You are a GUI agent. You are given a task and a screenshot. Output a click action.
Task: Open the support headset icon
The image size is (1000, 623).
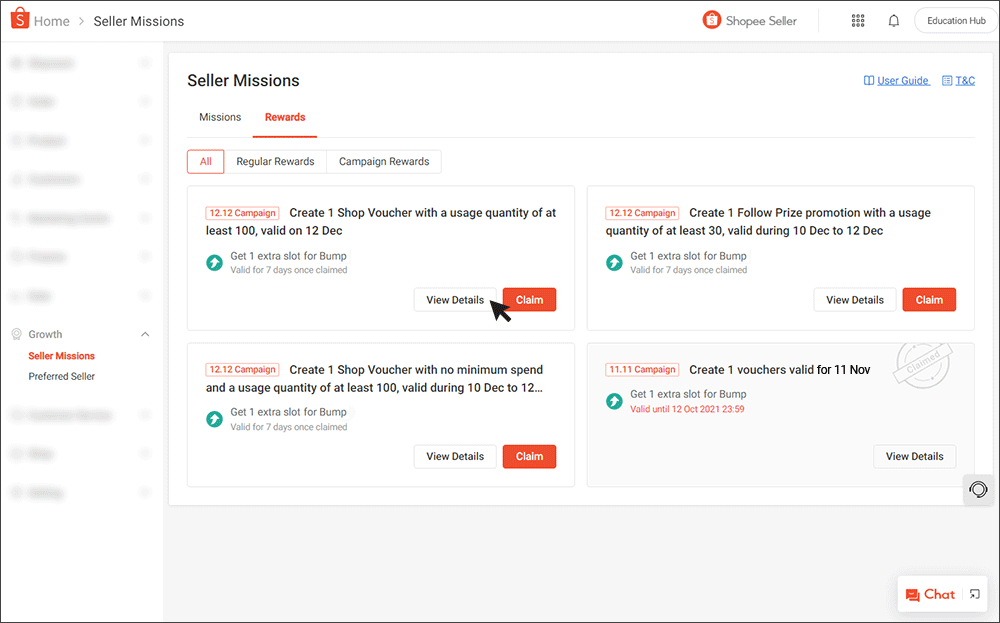pos(978,490)
